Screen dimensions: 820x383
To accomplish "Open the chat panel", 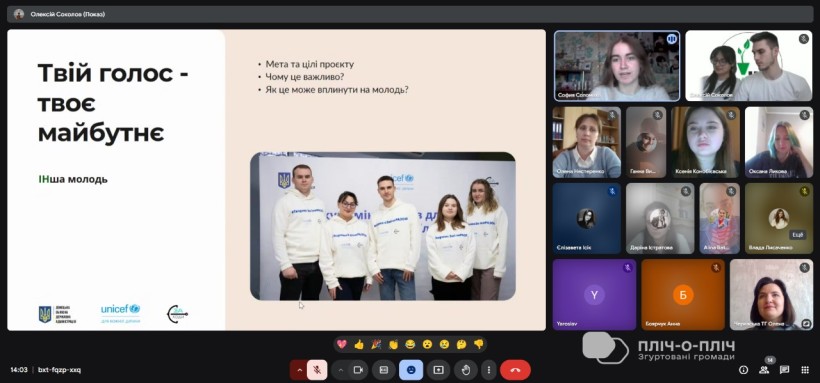I will click(784, 370).
